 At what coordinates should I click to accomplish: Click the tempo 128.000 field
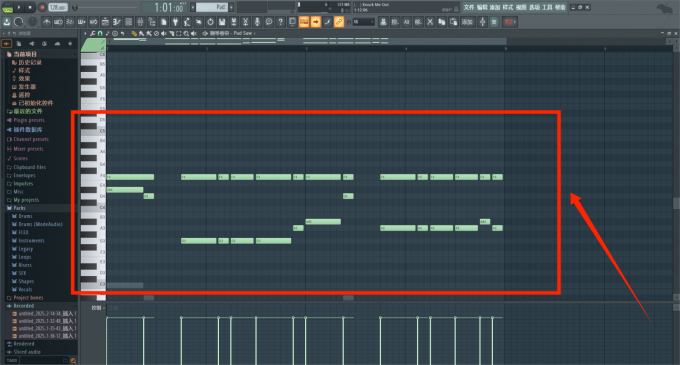[58, 7]
